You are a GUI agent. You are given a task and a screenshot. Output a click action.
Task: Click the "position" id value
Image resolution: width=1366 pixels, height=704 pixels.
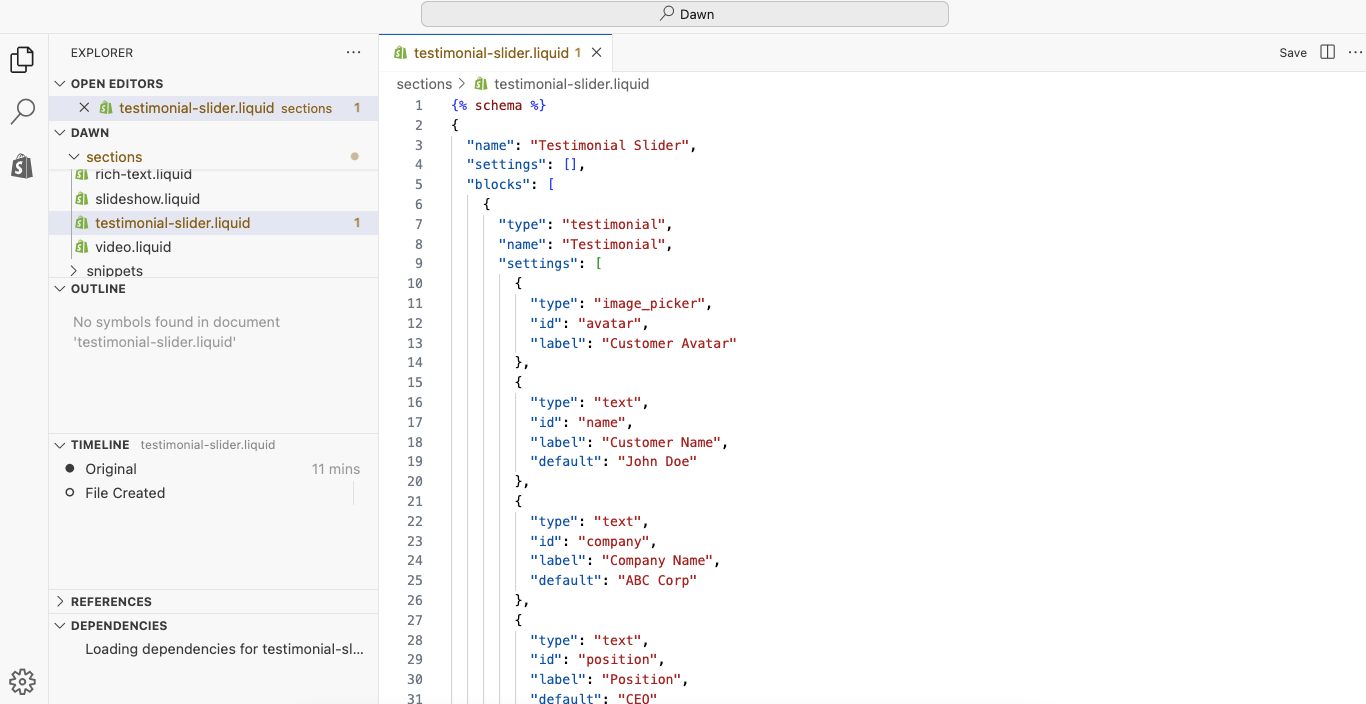pos(617,659)
